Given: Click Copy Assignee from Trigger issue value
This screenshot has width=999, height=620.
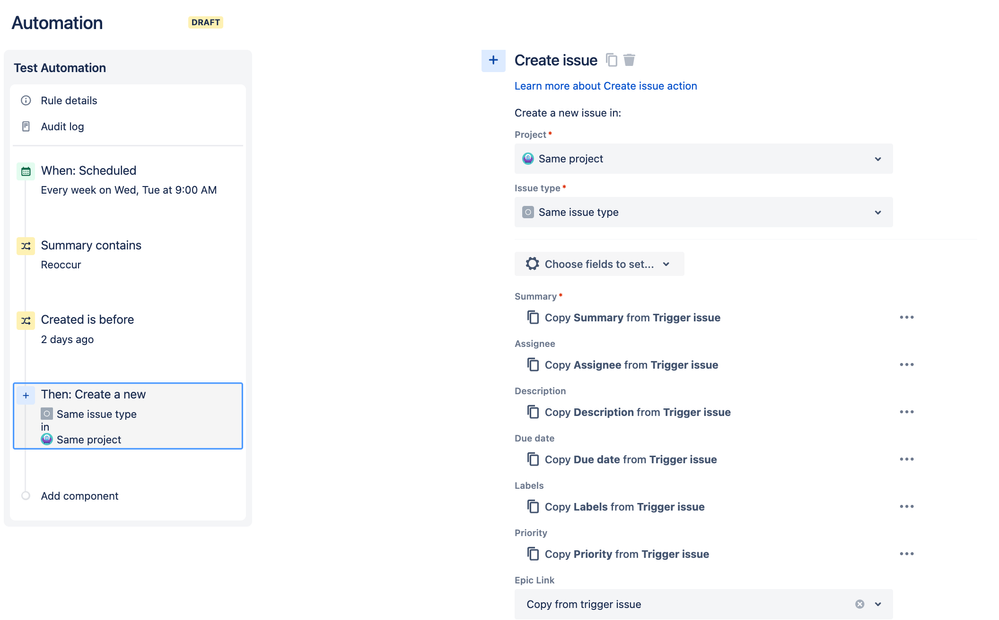Looking at the screenshot, I should pyautogui.click(x=631, y=364).
